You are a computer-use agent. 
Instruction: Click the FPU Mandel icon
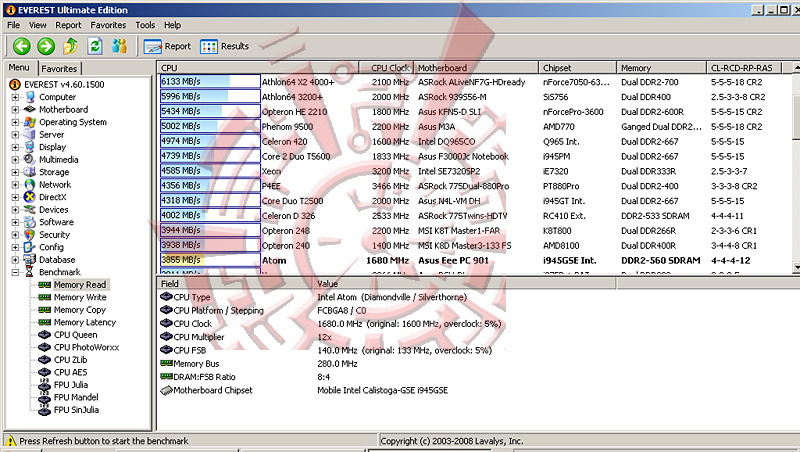[x=44, y=397]
